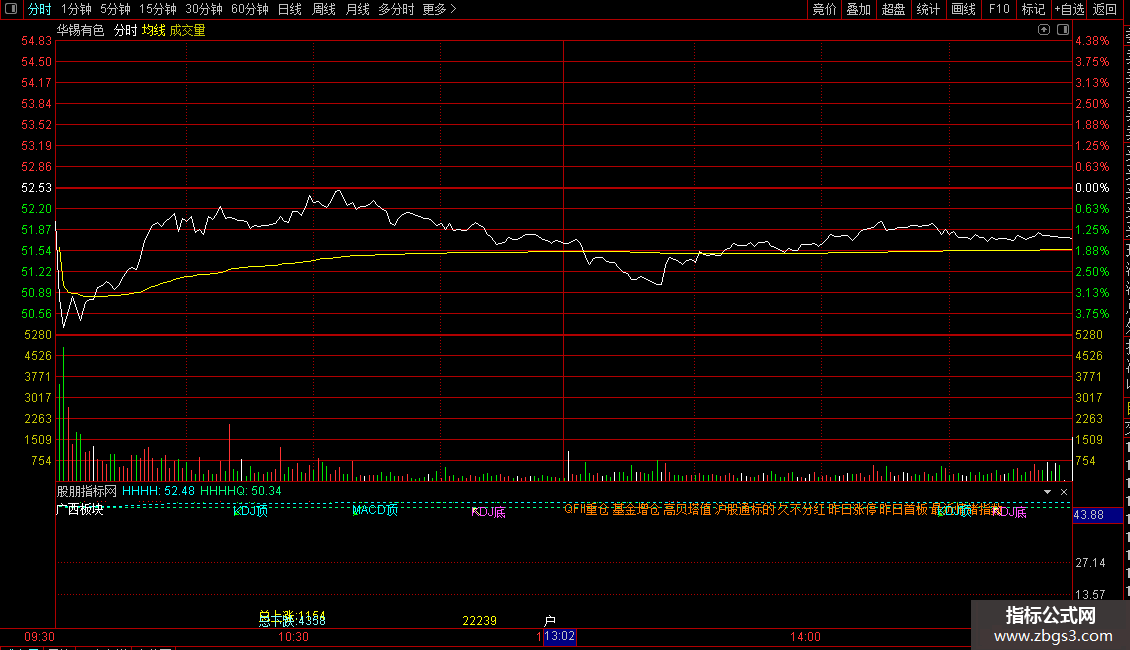
Task: Open the 日线 daily chart
Action: coord(290,9)
